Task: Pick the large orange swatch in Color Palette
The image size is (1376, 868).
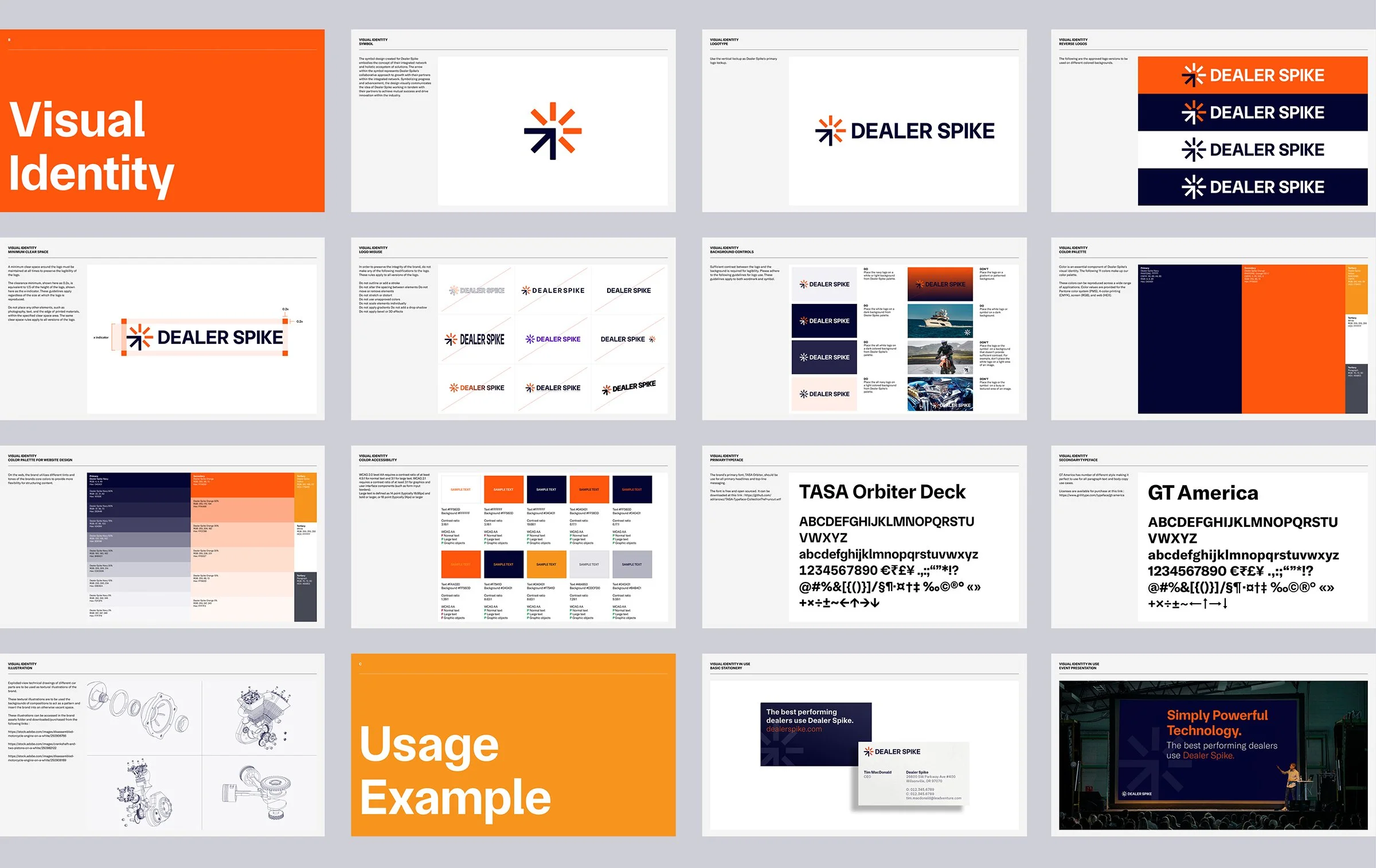Action: click(1292, 338)
